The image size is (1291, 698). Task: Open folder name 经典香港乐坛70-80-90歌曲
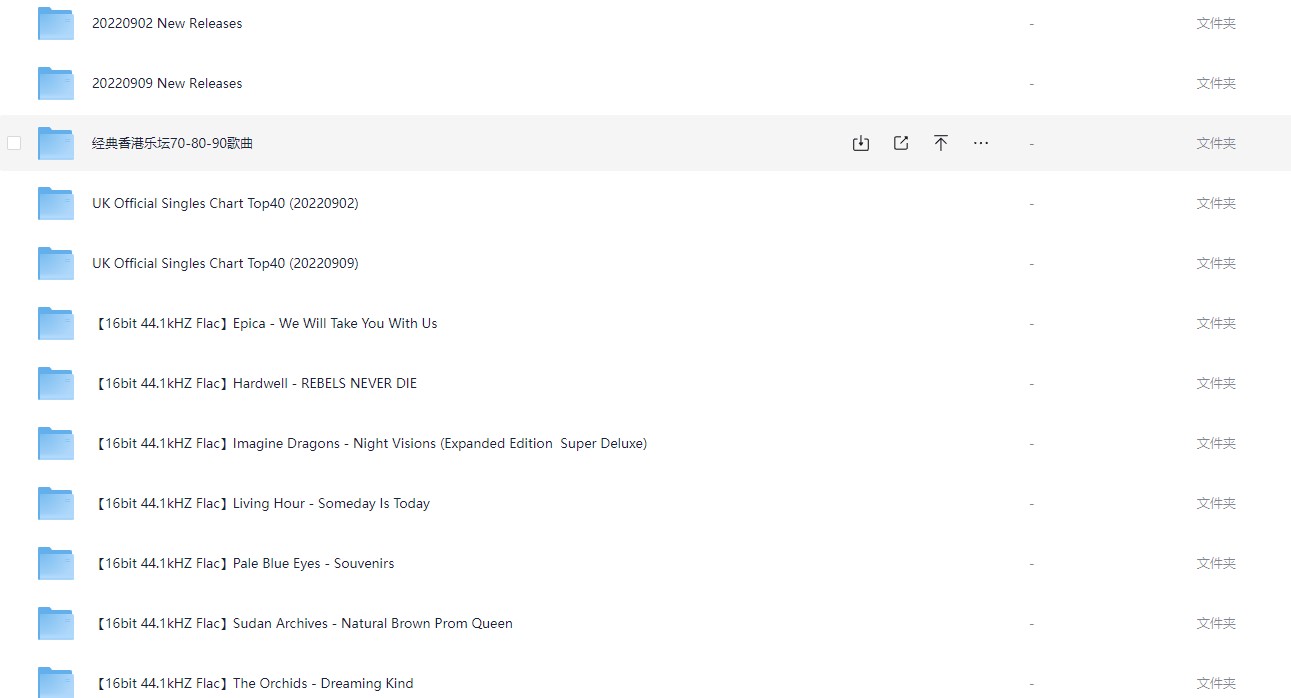point(172,143)
